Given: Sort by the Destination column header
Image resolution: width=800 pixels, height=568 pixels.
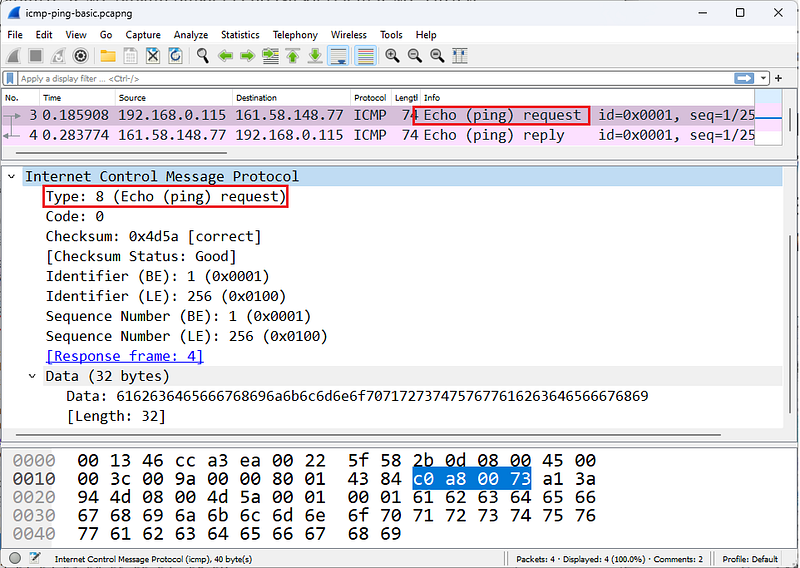Looking at the screenshot, I should point(291,97).
